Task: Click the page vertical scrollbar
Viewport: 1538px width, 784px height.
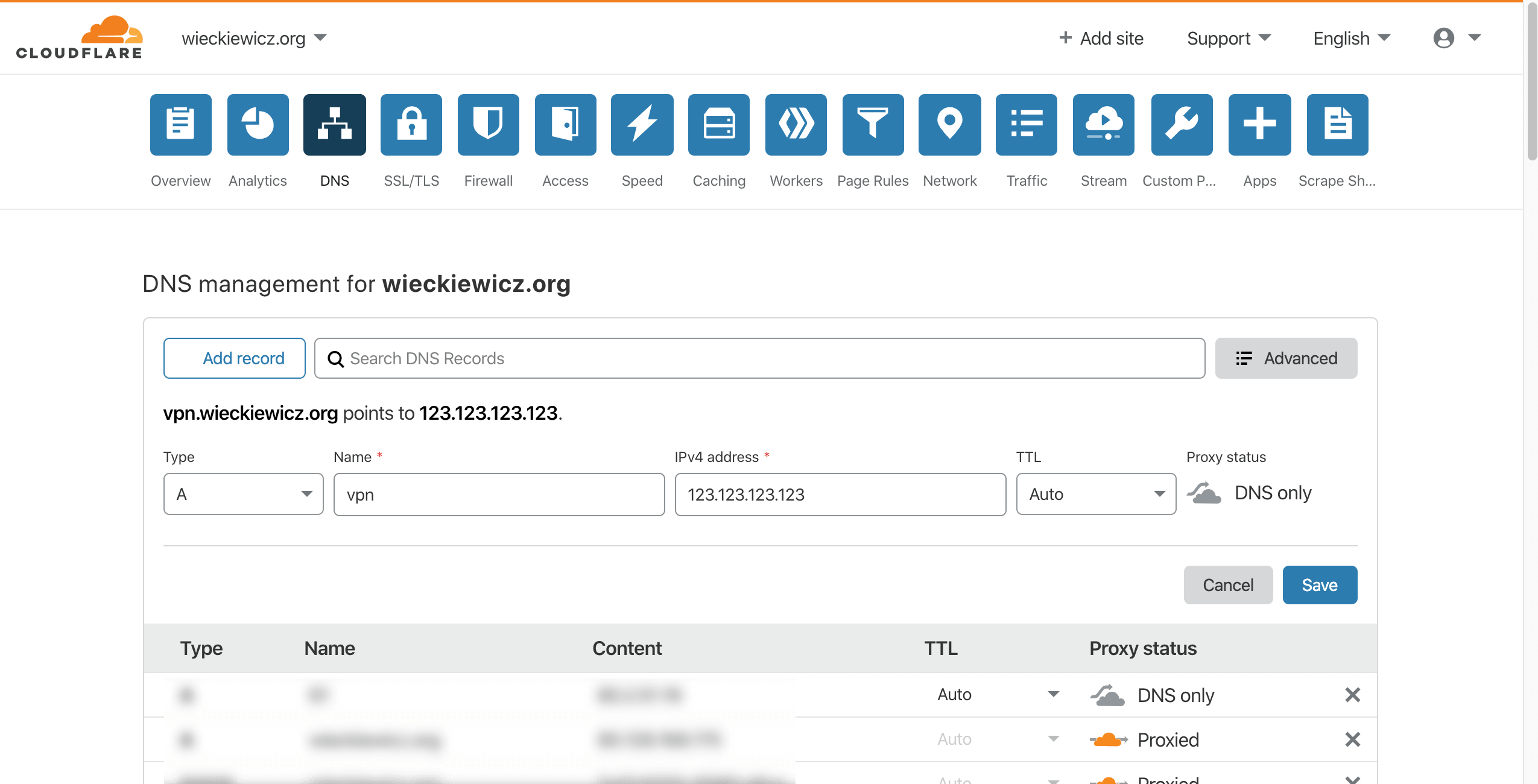Action: (x=1531, y=81)
